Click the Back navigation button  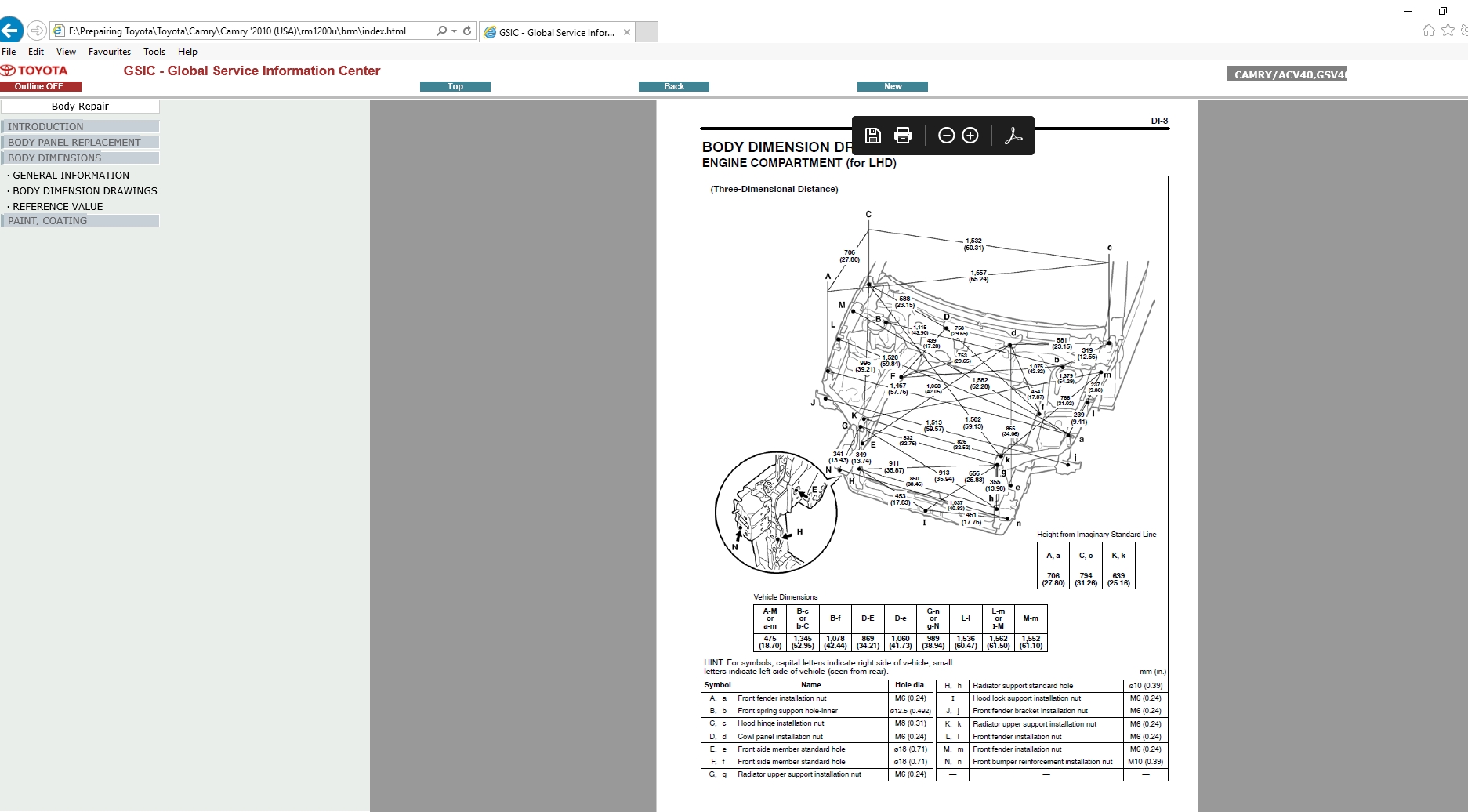(674, 87)
